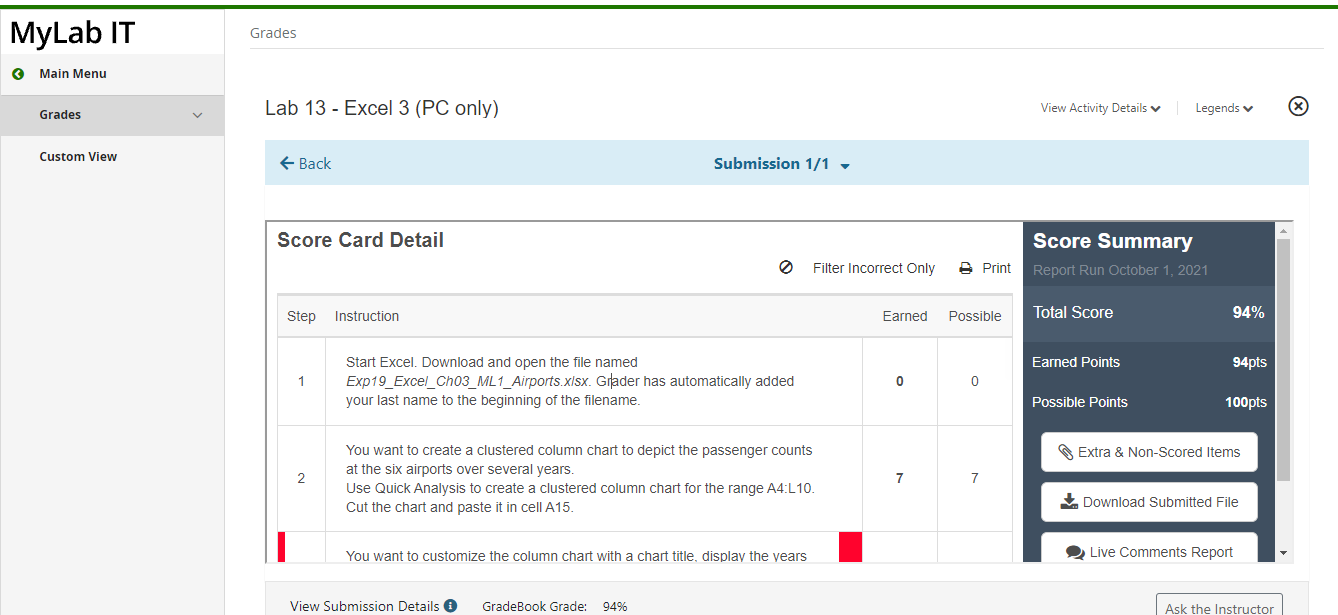
Task: Go Back to the previous page
Action: (305, 164)
